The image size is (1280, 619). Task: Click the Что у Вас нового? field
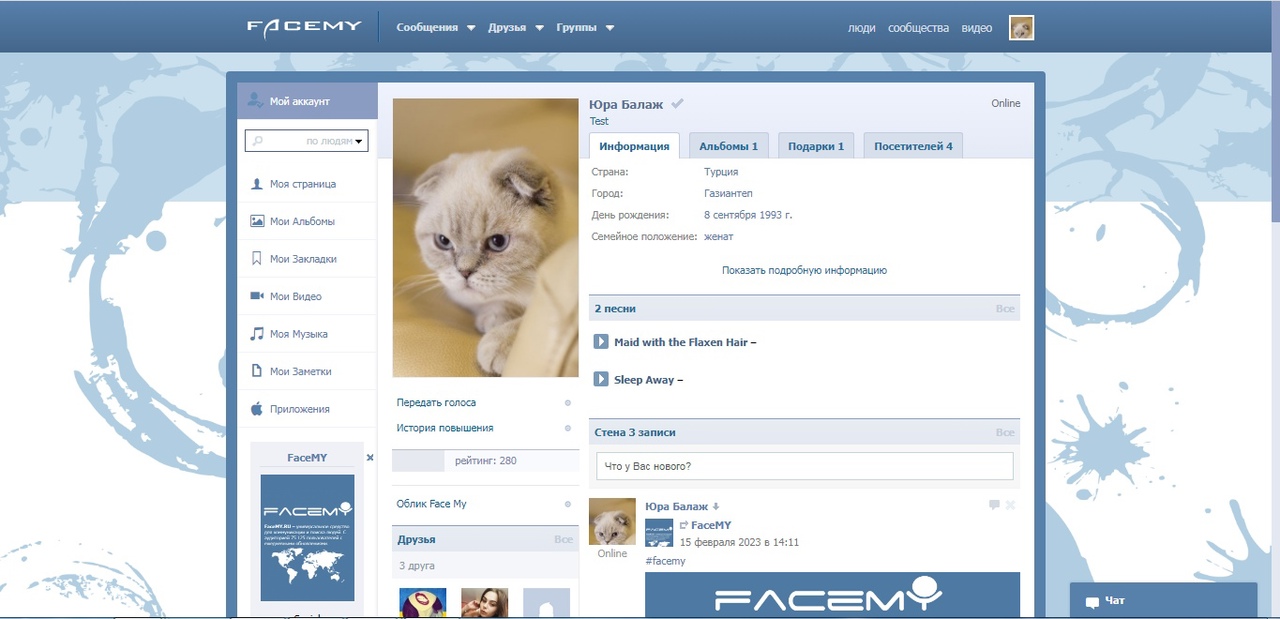click(804, 466)
